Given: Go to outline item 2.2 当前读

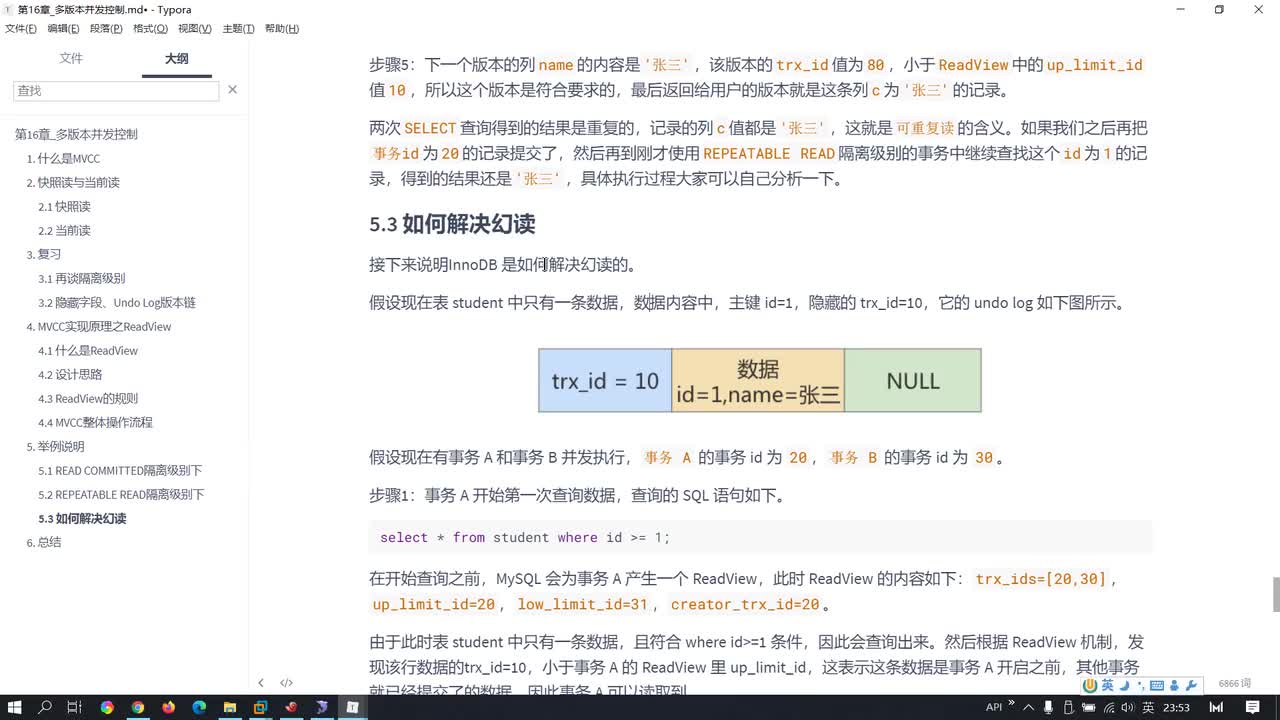Looking at the screenshot, I should (64, 230).
